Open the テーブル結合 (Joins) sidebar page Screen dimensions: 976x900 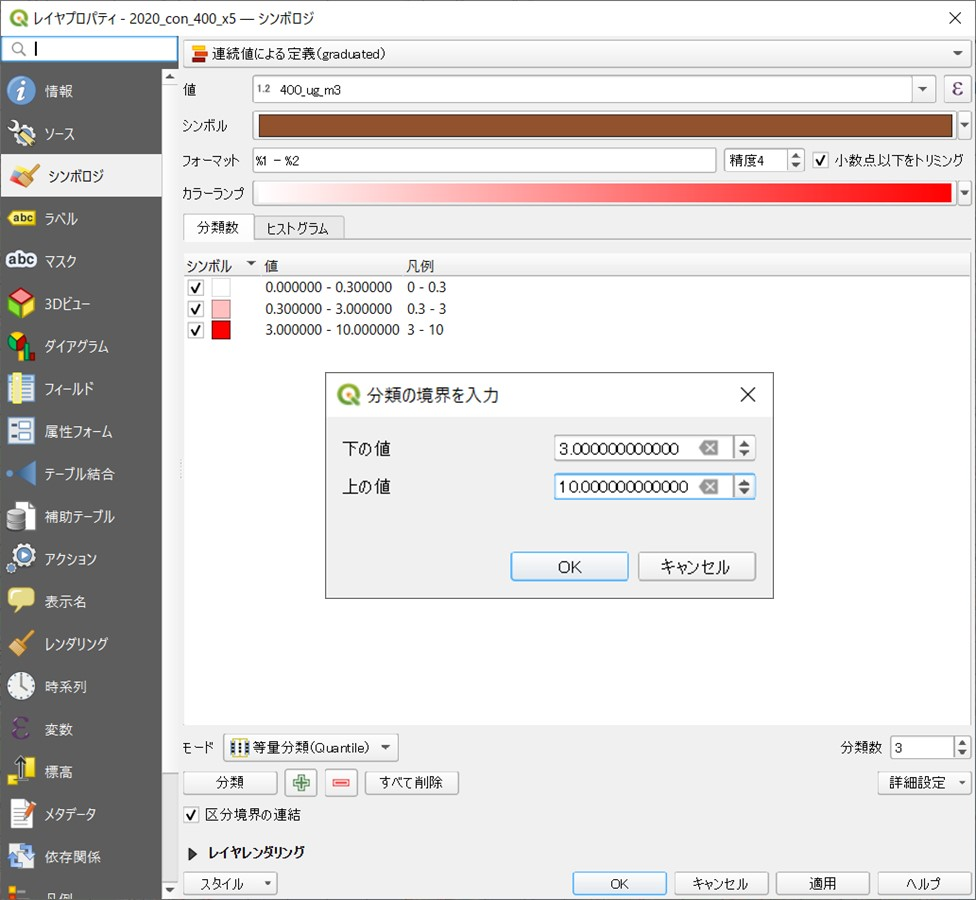pyautogui.click(x=81, y=474)
